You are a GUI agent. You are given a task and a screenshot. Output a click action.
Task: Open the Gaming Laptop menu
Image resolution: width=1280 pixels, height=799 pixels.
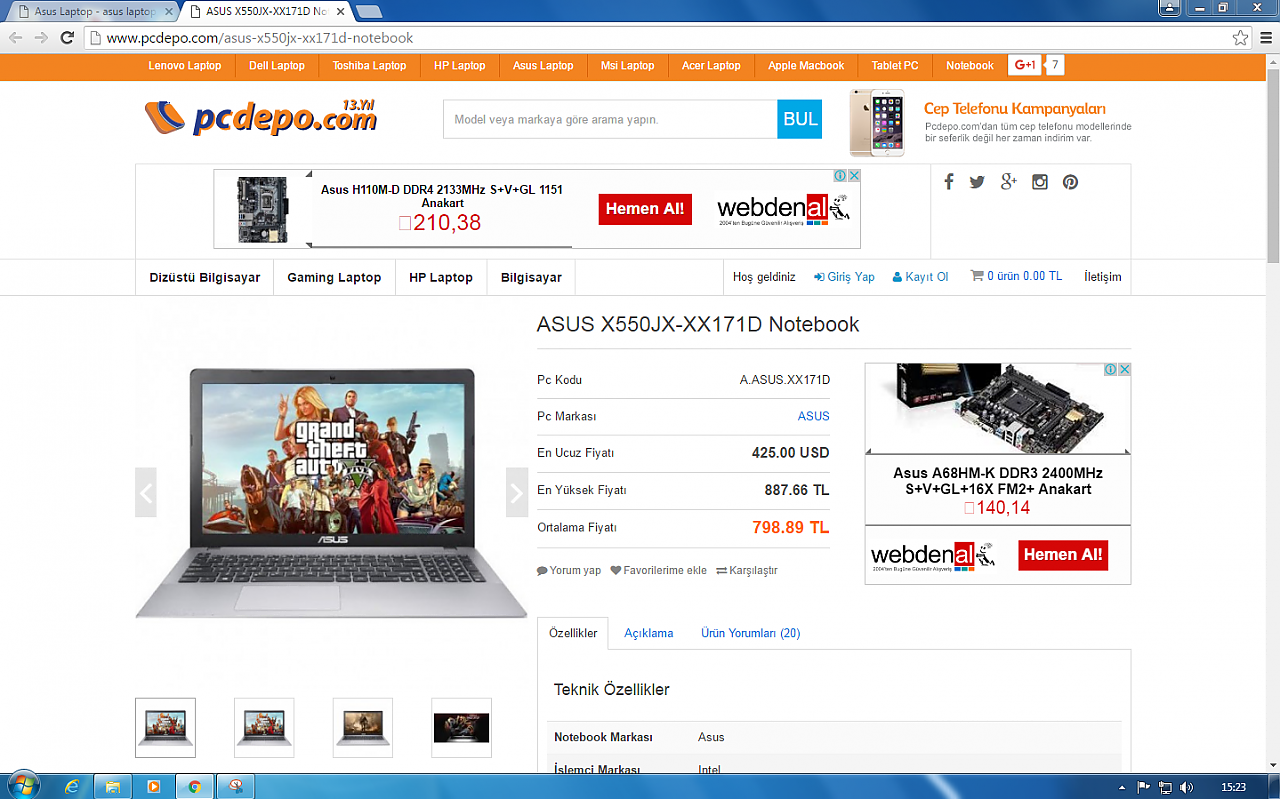(334, 277)
